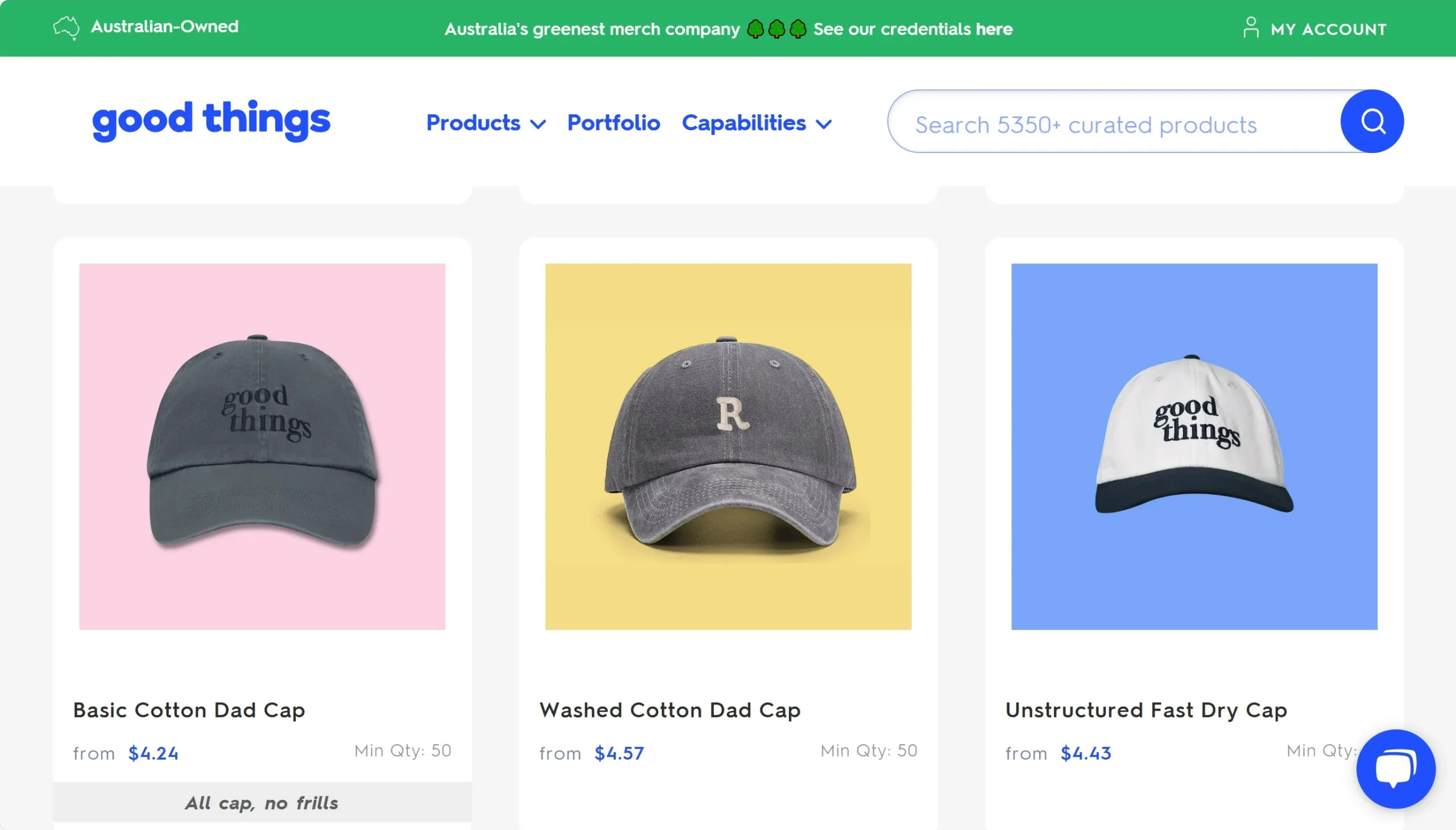Go home via good things logo
1456x830 pixels.
tap(211, 119)
